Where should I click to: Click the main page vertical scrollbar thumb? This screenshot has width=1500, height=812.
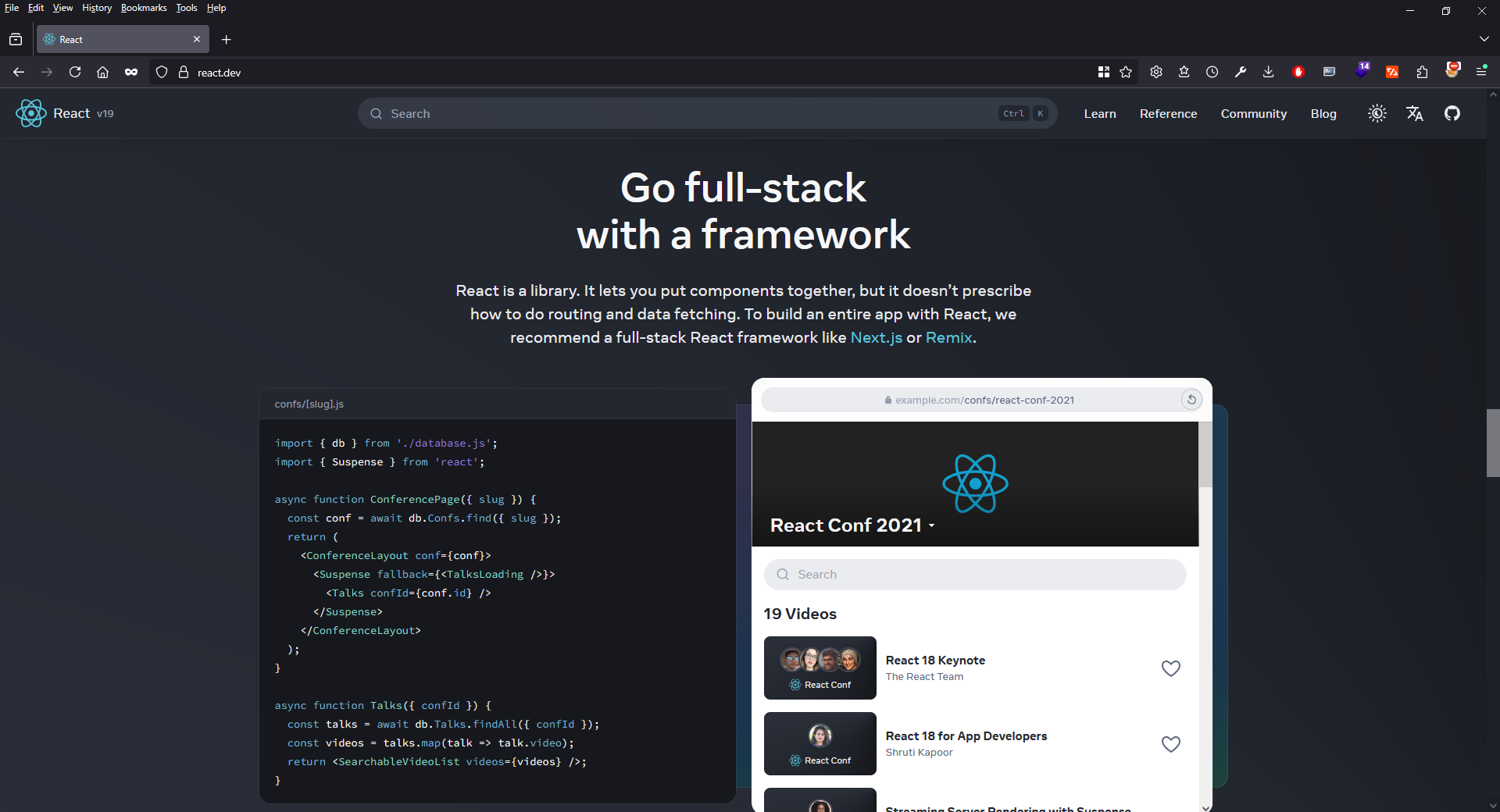point(1492,443)
